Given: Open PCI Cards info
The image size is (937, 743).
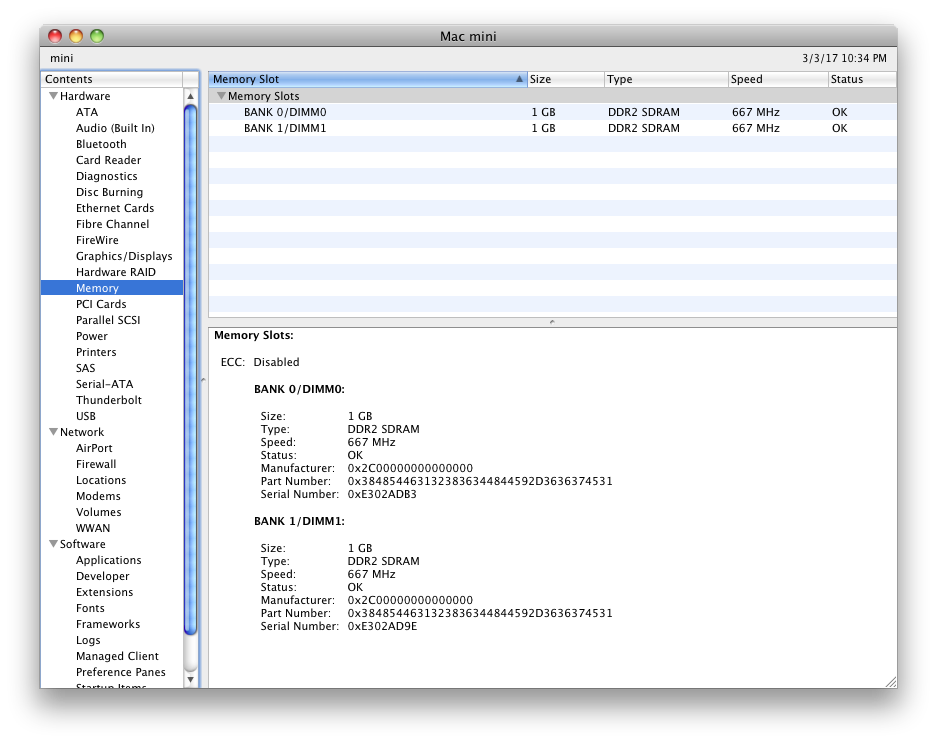Looking at the screenshot, I should coord(101,304).
